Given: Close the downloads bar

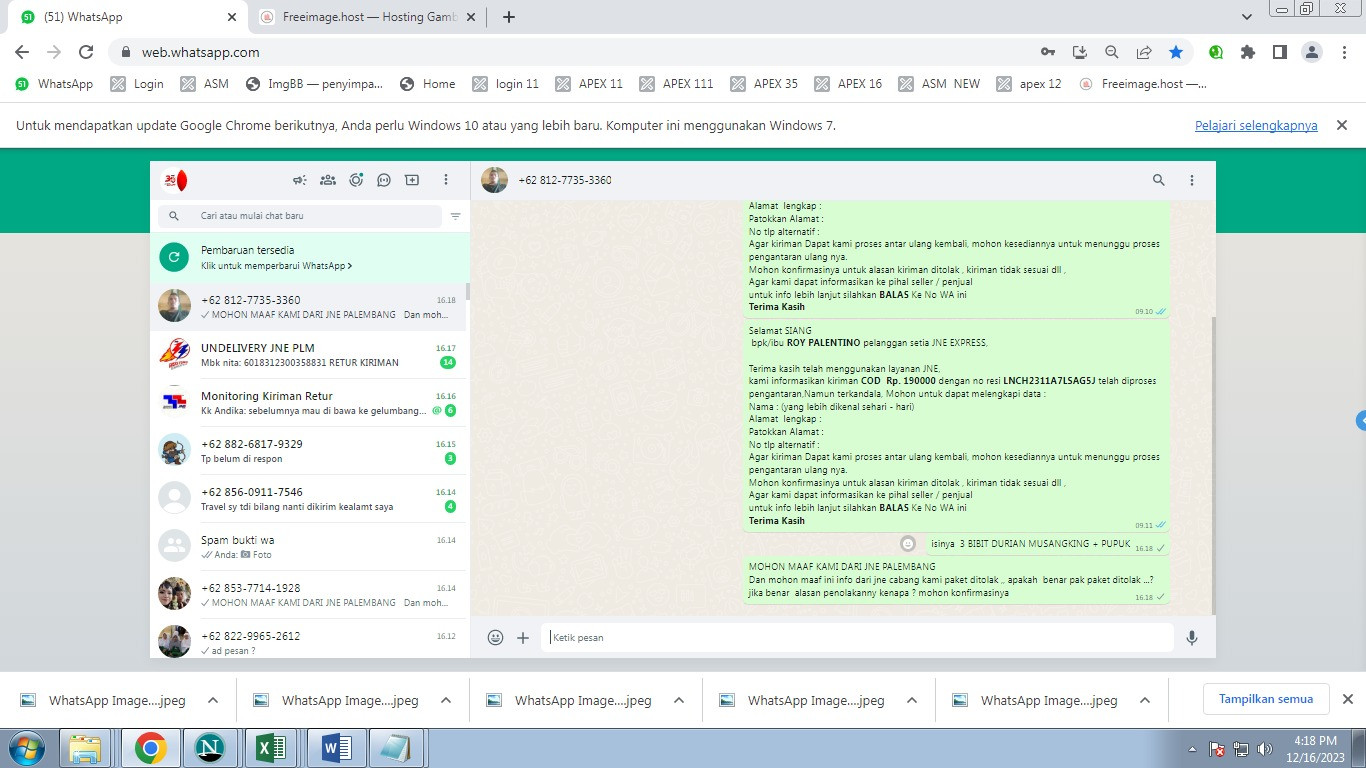Looking at the screenshot, I should (1347, 699).
